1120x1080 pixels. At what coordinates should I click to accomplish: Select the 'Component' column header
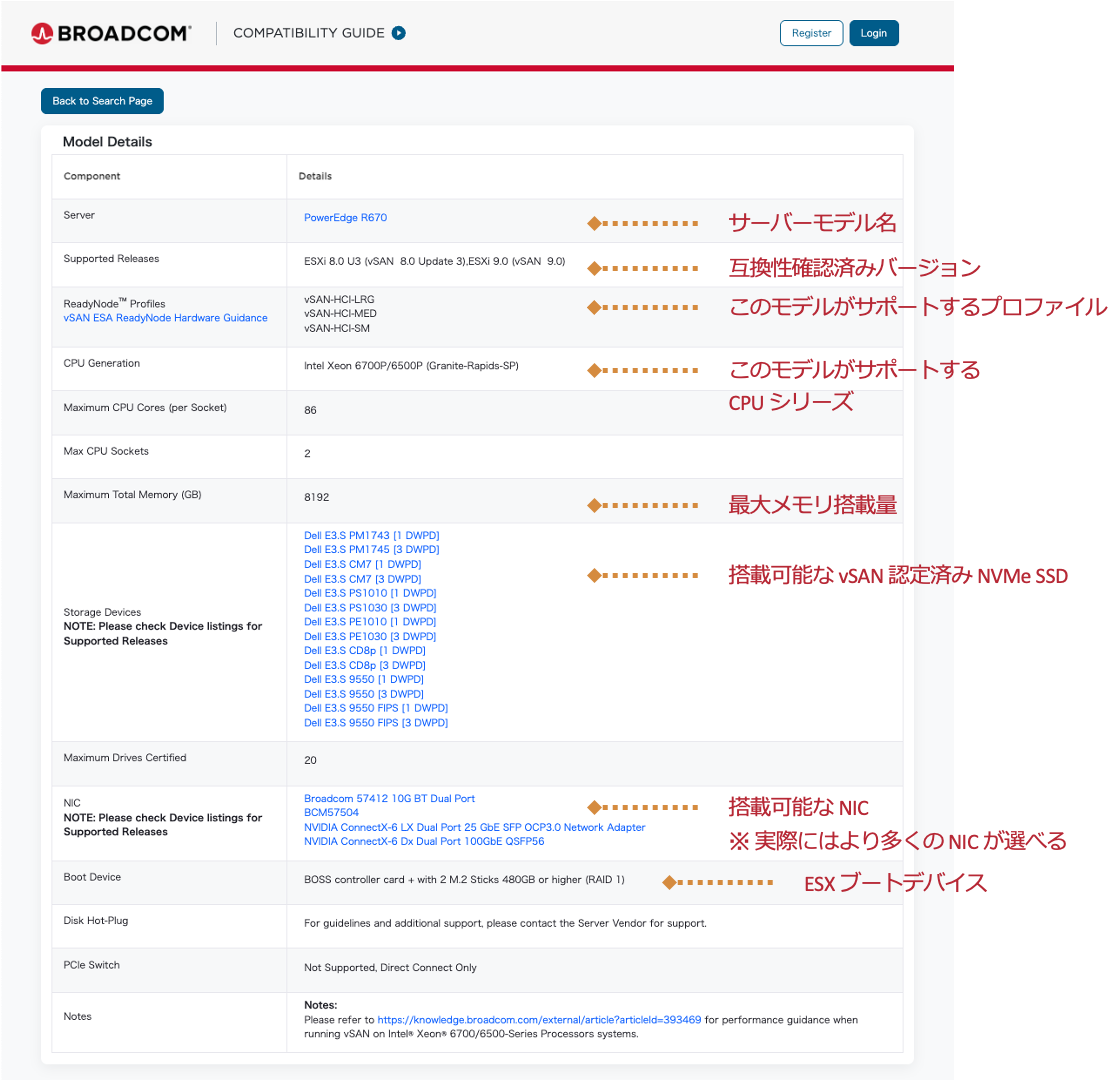[x=91, y=176]
